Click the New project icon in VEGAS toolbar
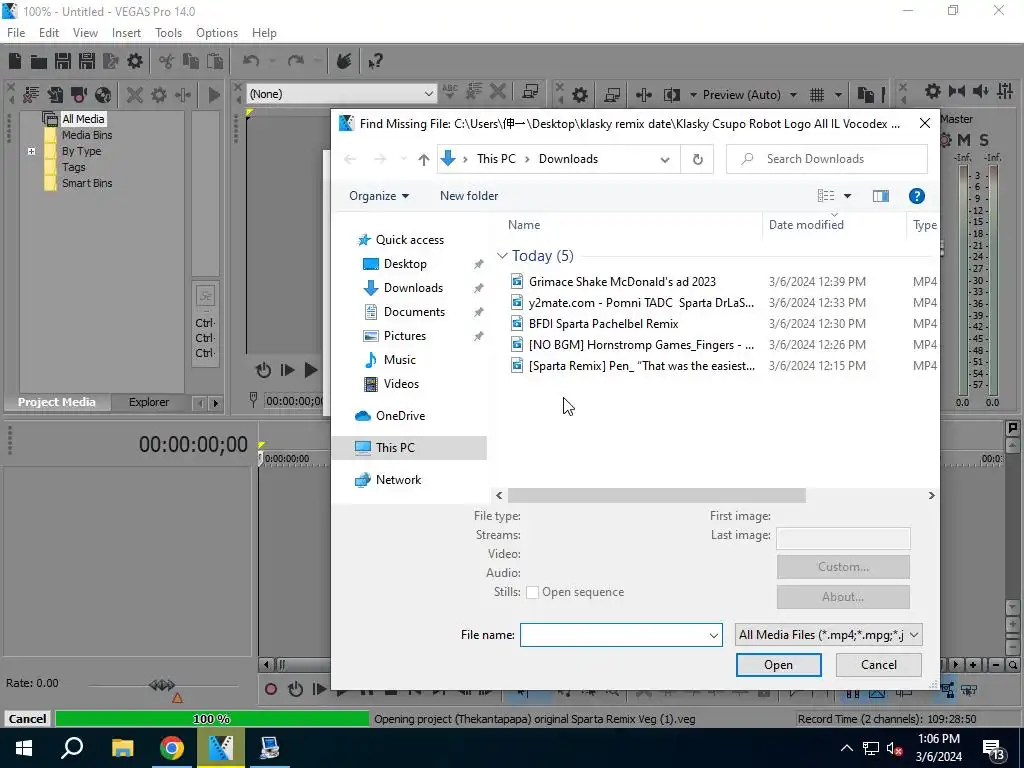Image resolution: width=1024 pixels, height=768 pixels. 14,61
